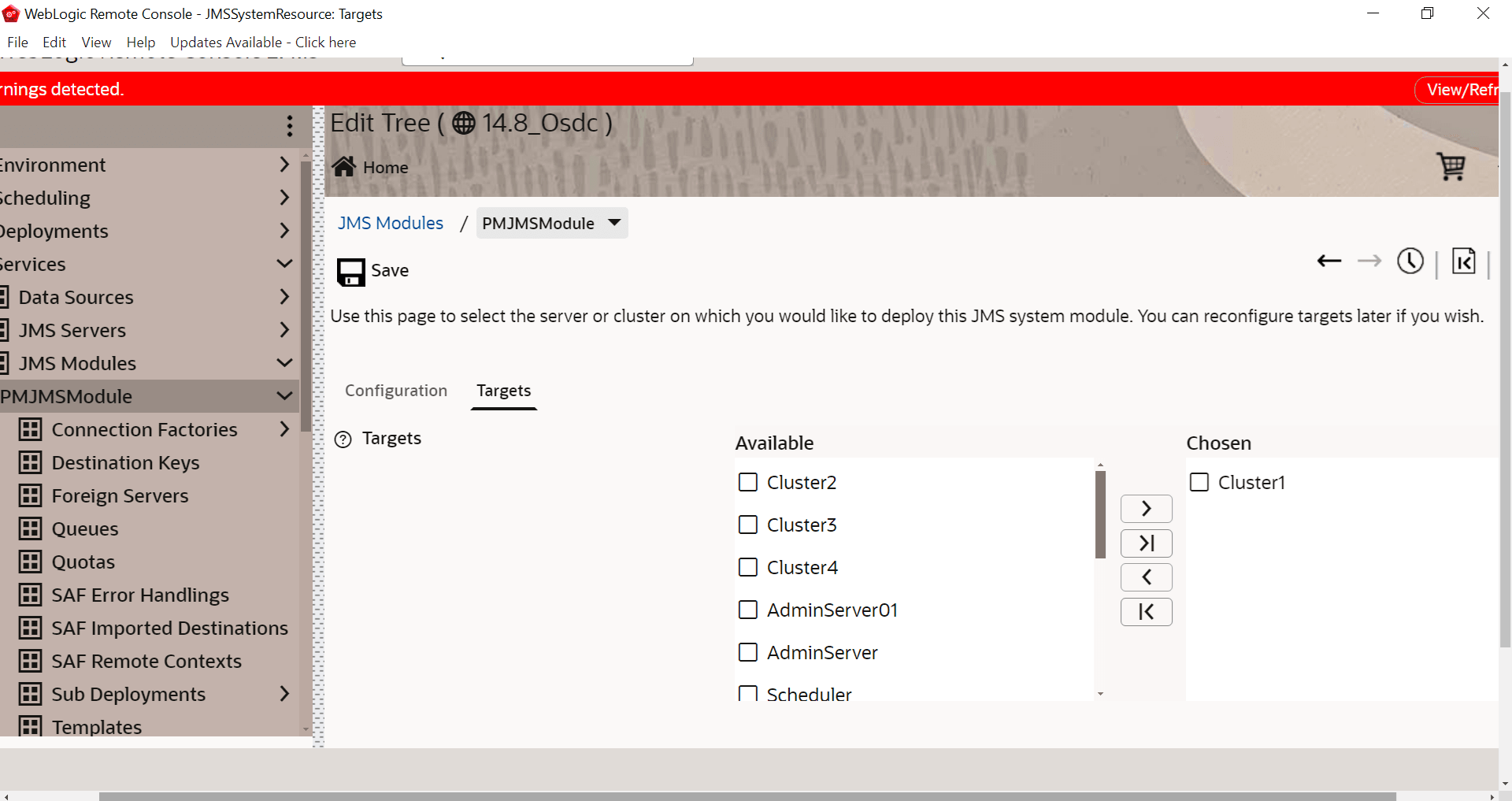1512x801 pixels.
Task: Open the View menu
Action: tap(96, 43)
